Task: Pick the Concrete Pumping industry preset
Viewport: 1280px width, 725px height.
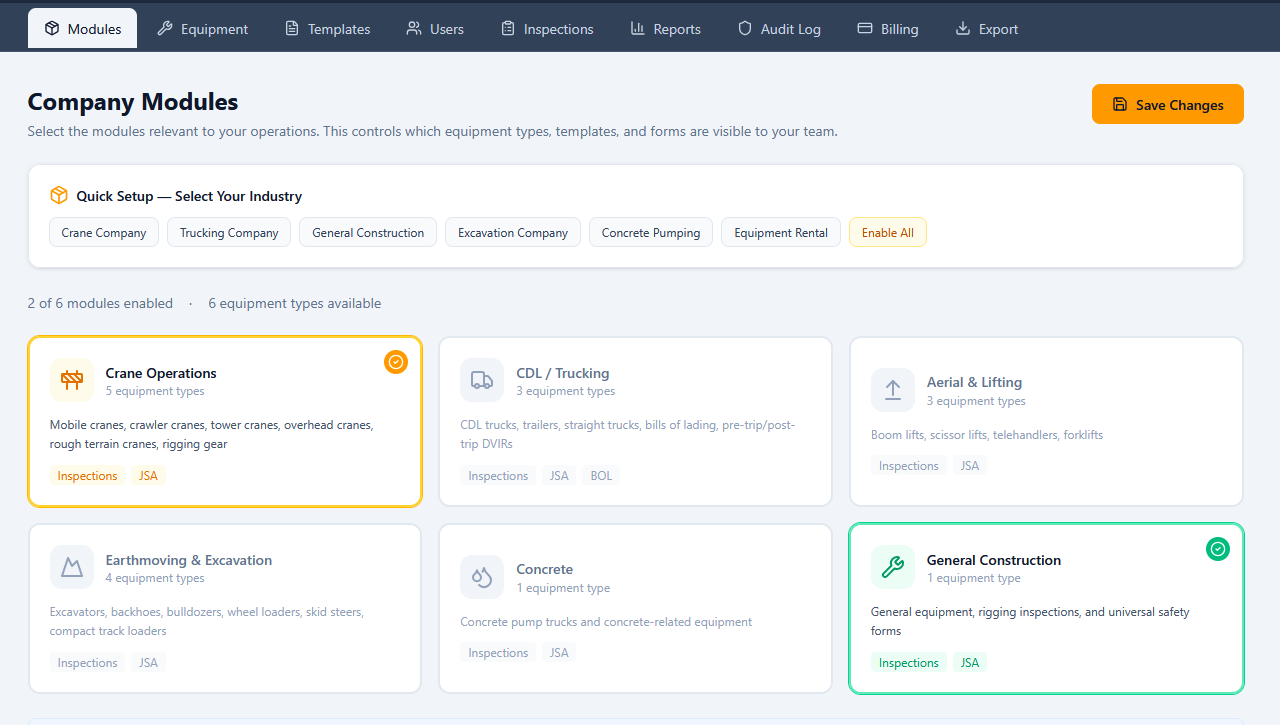Action: click(x=651, y=233)
